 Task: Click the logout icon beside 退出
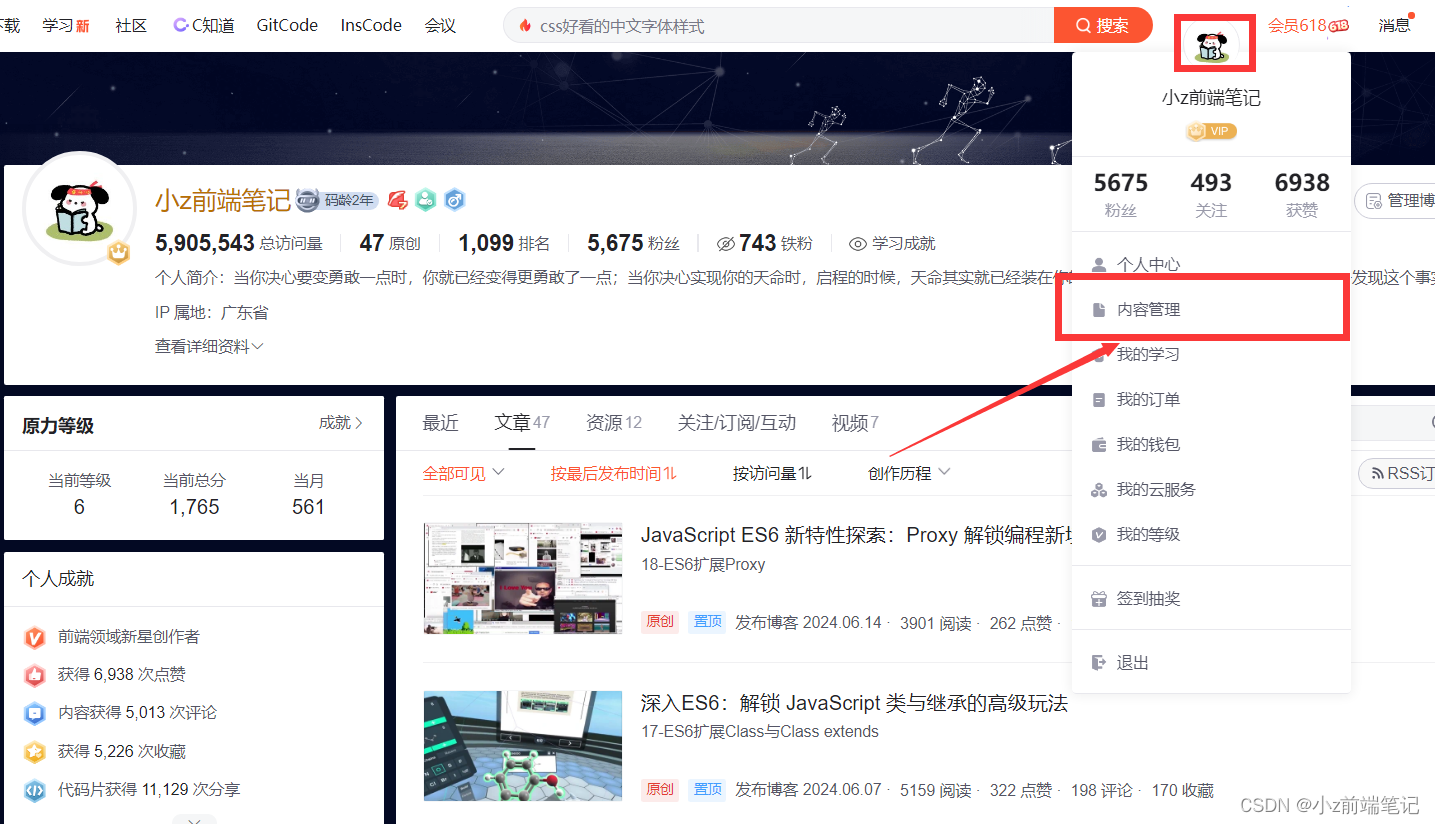[1099, 663]
